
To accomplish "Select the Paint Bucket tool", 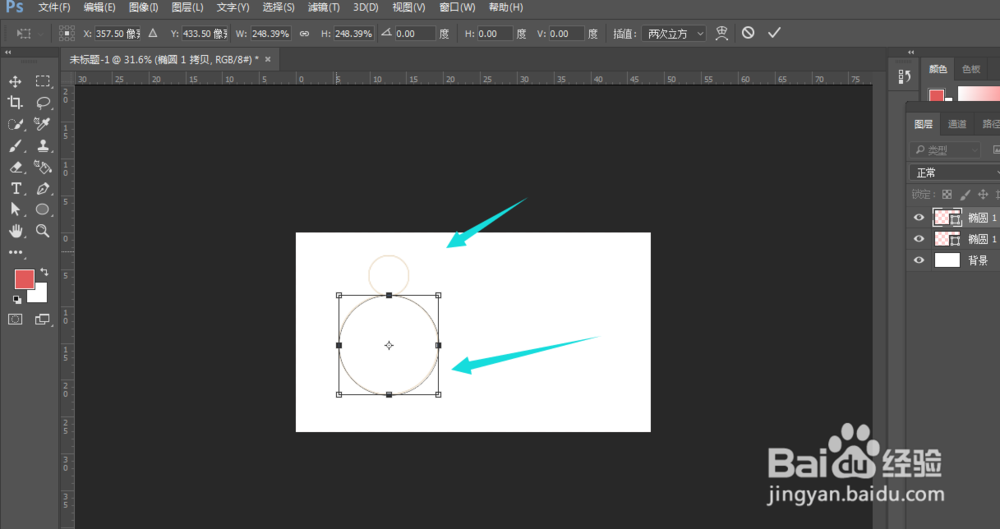I will (x=43, y=167).
